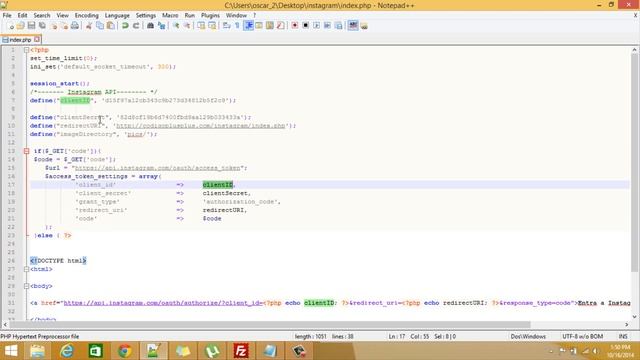Collapse the <html> fold marker on line 27
This screenshot has width=640, height=360.
click(26, 269)
